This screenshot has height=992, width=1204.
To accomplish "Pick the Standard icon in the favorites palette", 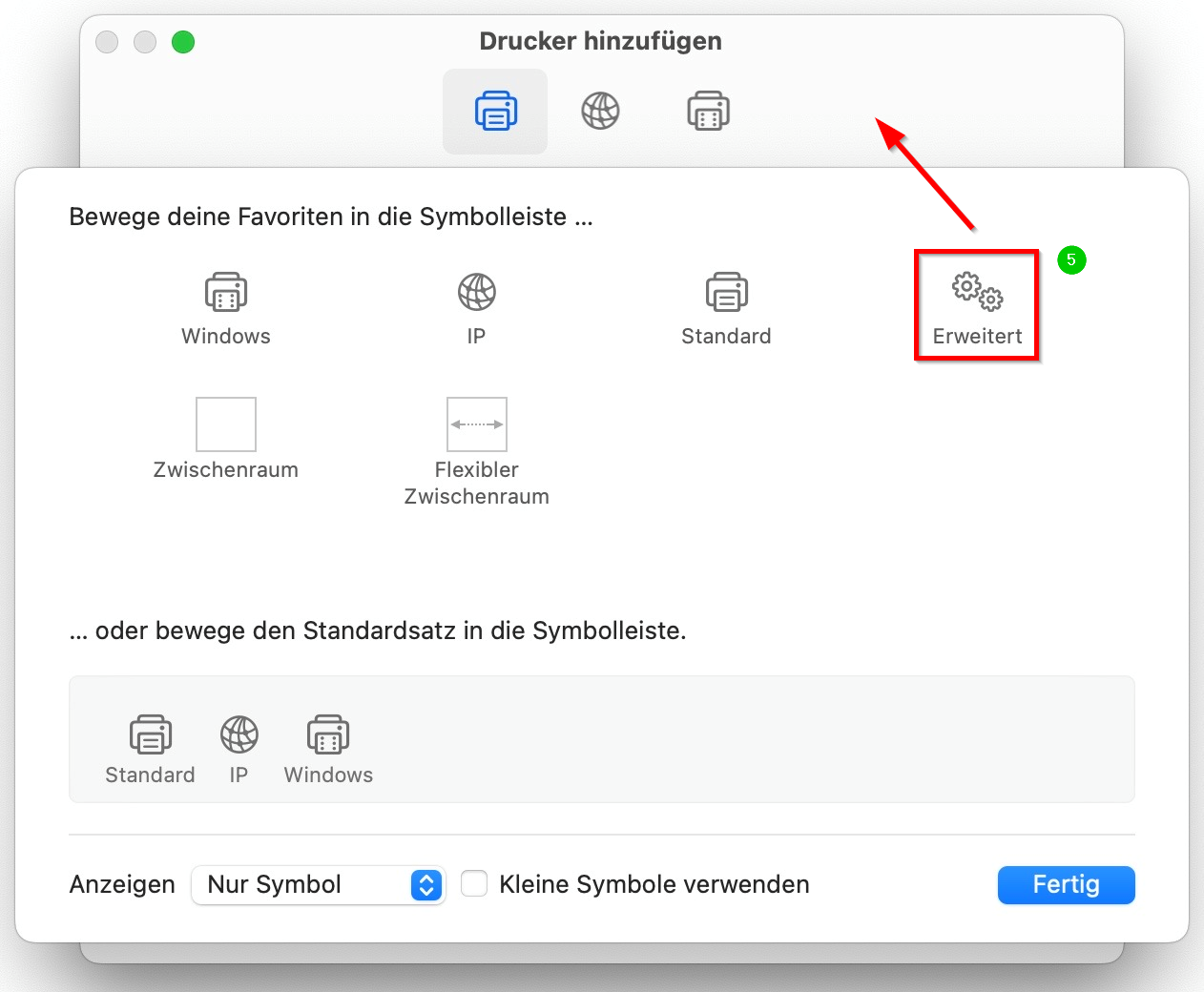I will point(726,293).
